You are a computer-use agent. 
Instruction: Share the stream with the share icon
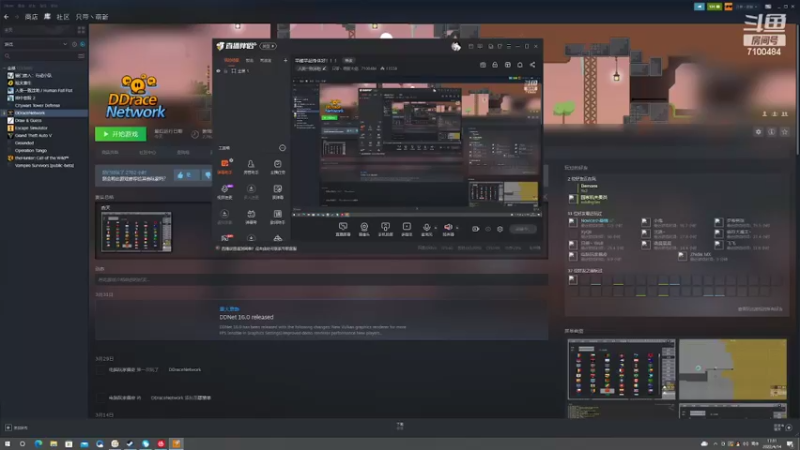click(532, 65)
